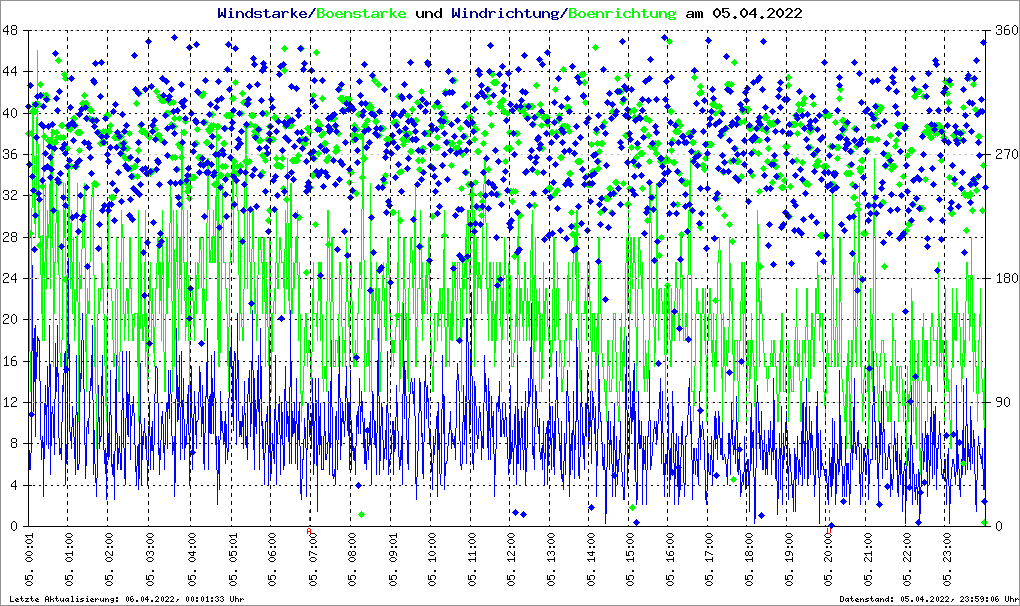
Task: Click the red marker near 20:00 on the axis
Action: tap(829, 531)
